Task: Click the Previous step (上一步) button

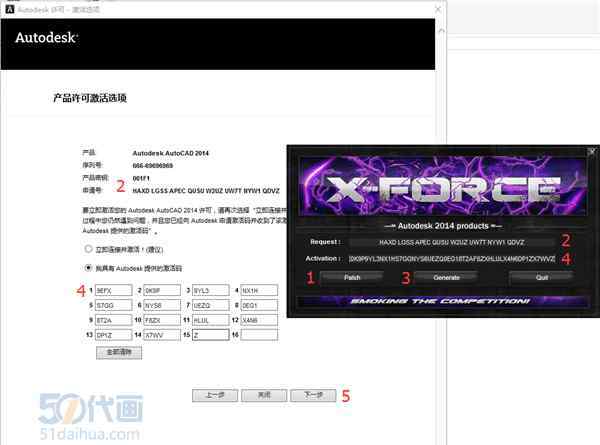Action: coord(215,395)
